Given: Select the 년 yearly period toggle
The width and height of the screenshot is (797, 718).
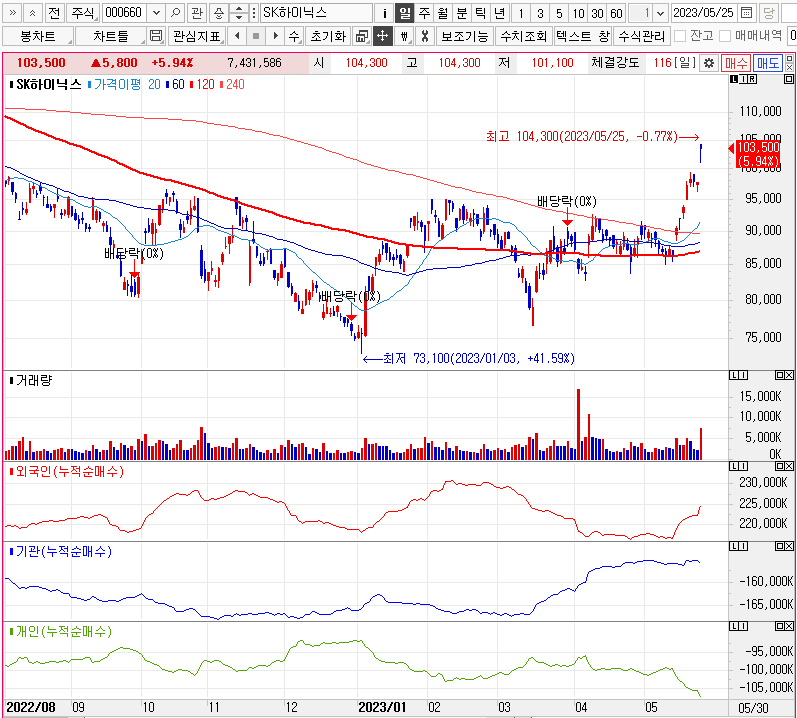Looking at the screenshot, I should pyautogui.click(x=499, y=13).
